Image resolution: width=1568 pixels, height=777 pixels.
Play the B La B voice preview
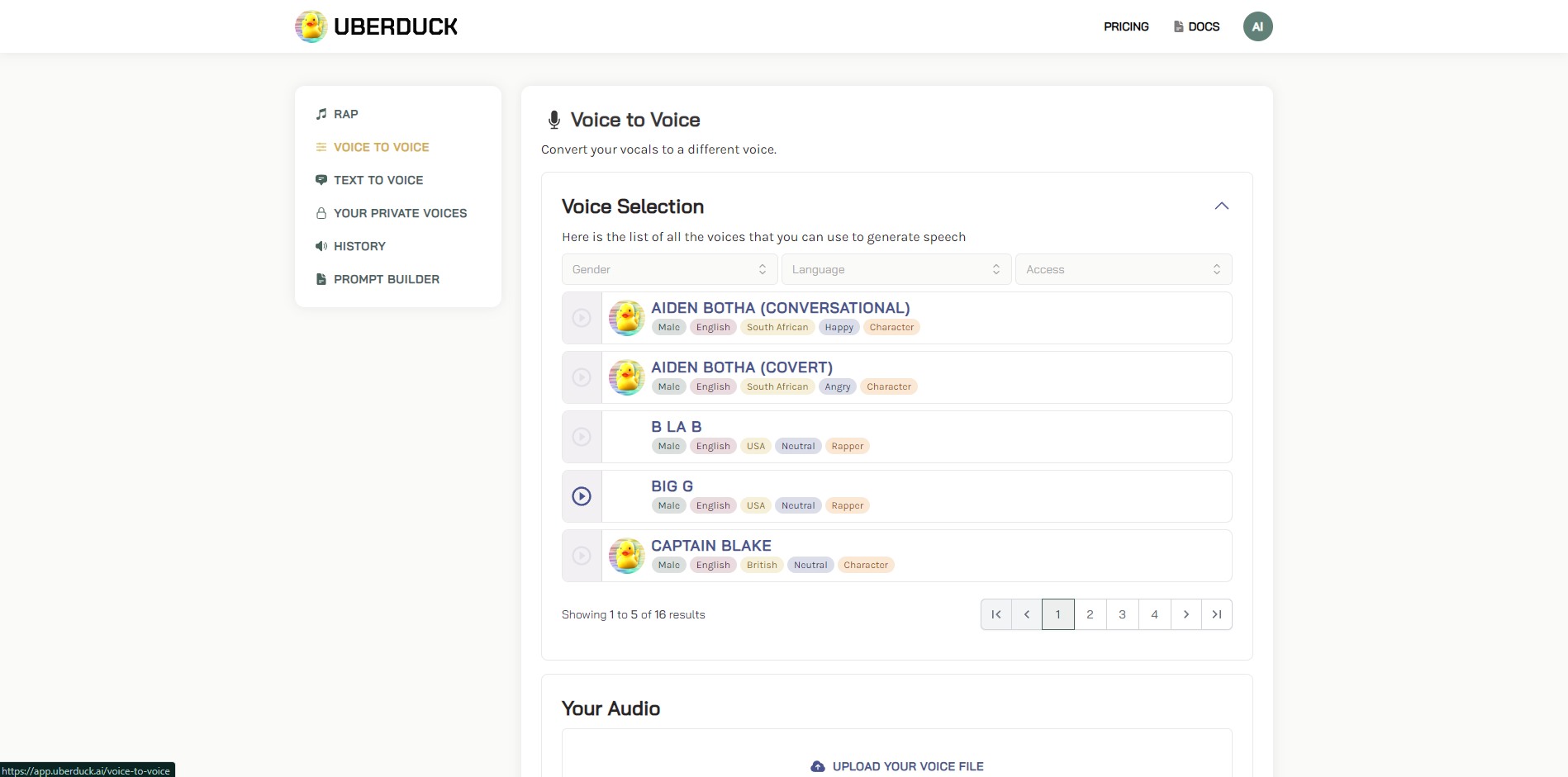(x=582, y=437)
